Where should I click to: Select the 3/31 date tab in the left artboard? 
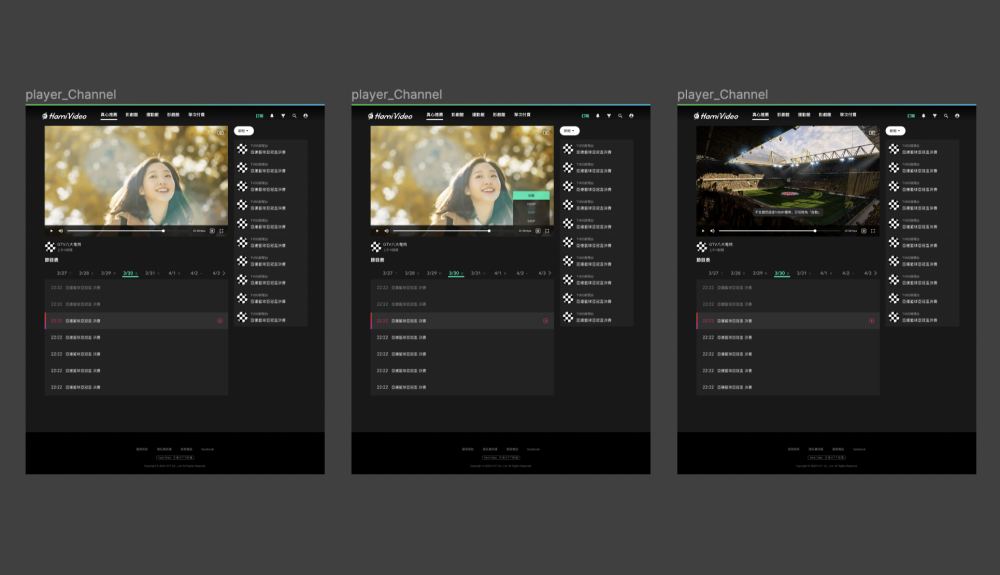point(150,273)
